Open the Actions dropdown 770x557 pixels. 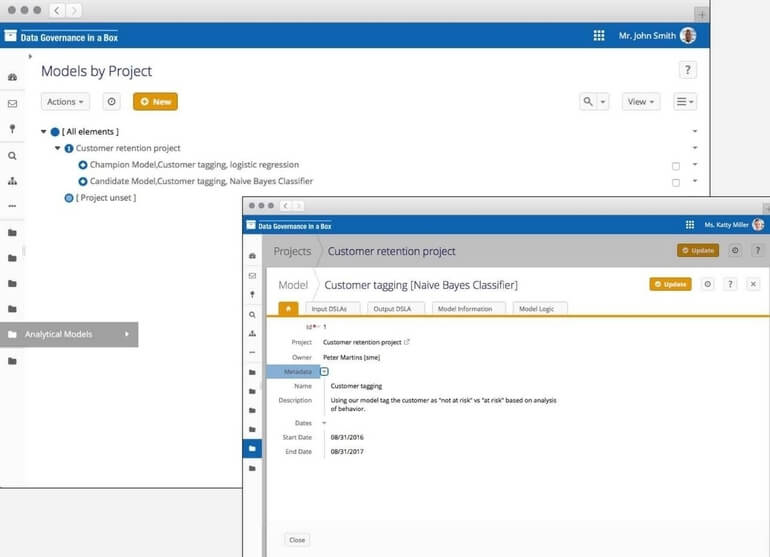[65, 102]
